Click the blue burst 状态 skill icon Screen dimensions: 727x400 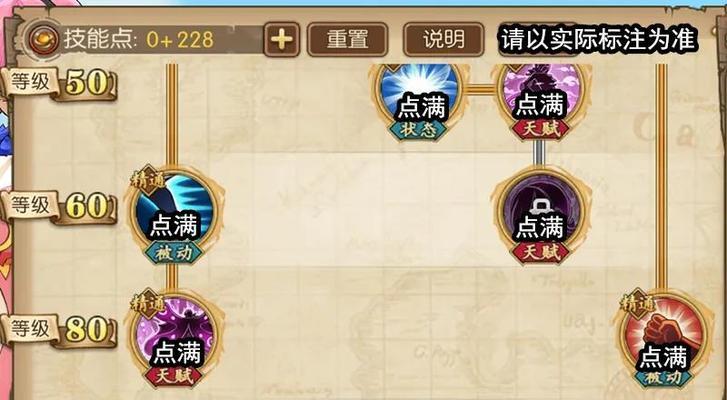(x=420, y=93)
